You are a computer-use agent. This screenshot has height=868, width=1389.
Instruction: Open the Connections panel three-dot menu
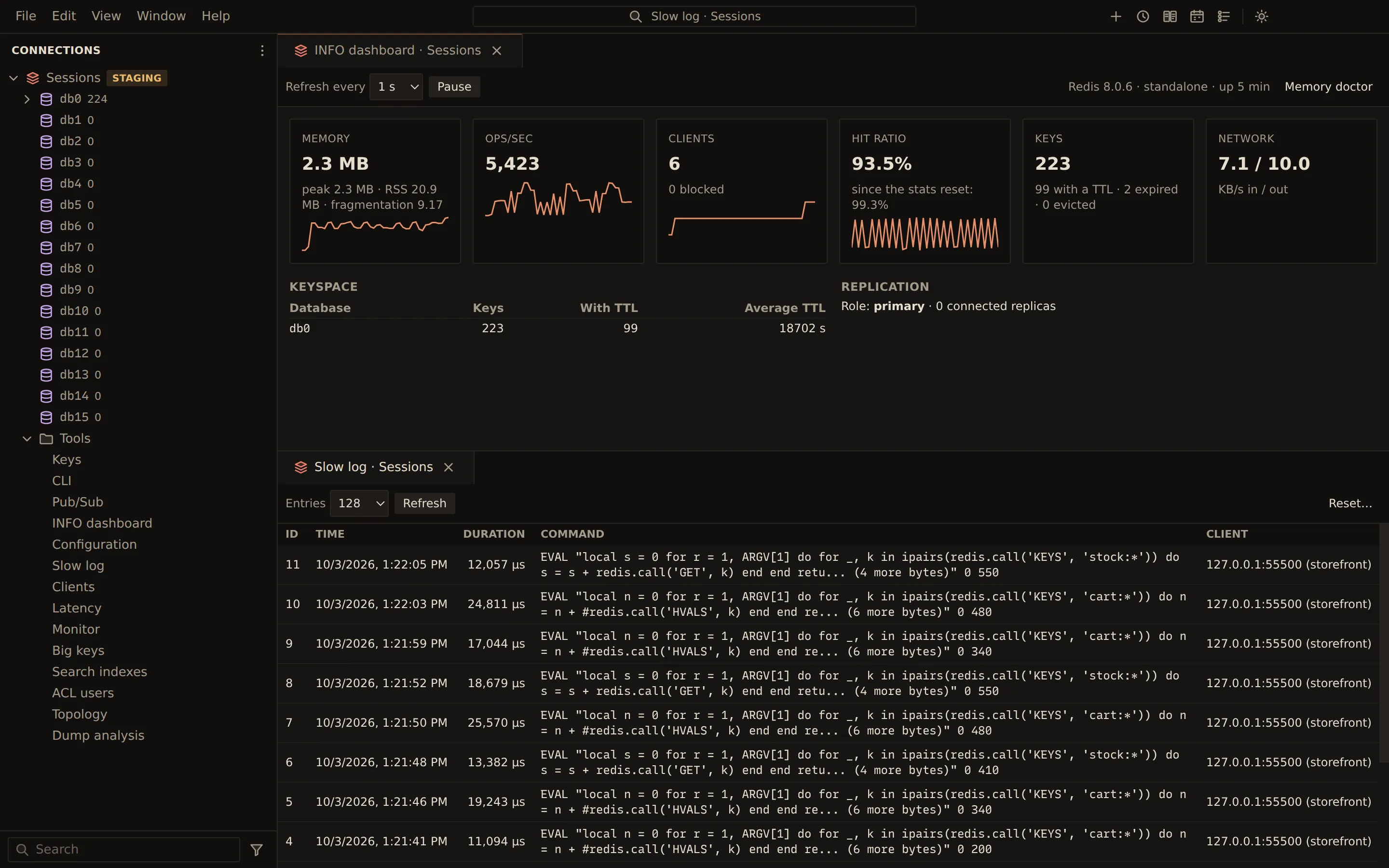tap(262, 51)
